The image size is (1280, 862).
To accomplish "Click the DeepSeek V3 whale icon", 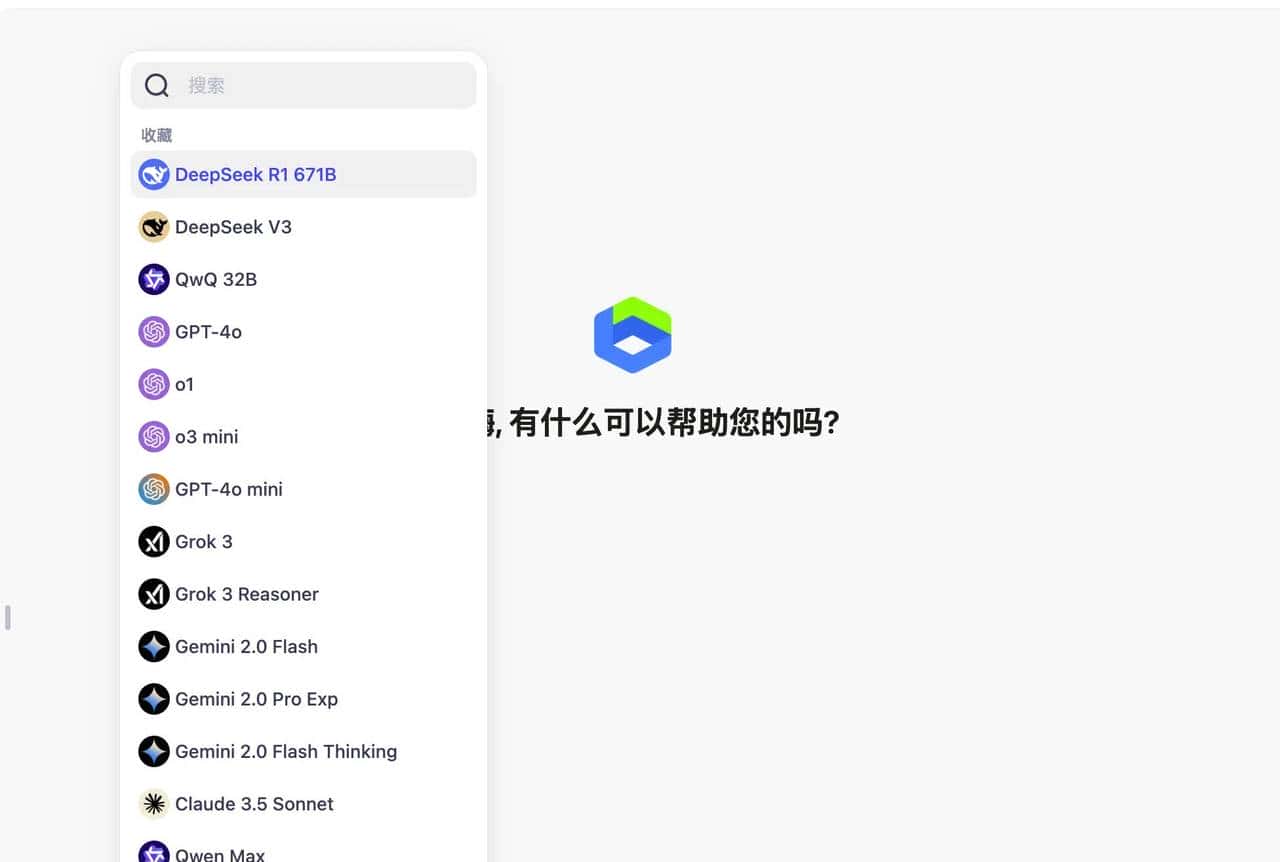I will tap(154, 227).
